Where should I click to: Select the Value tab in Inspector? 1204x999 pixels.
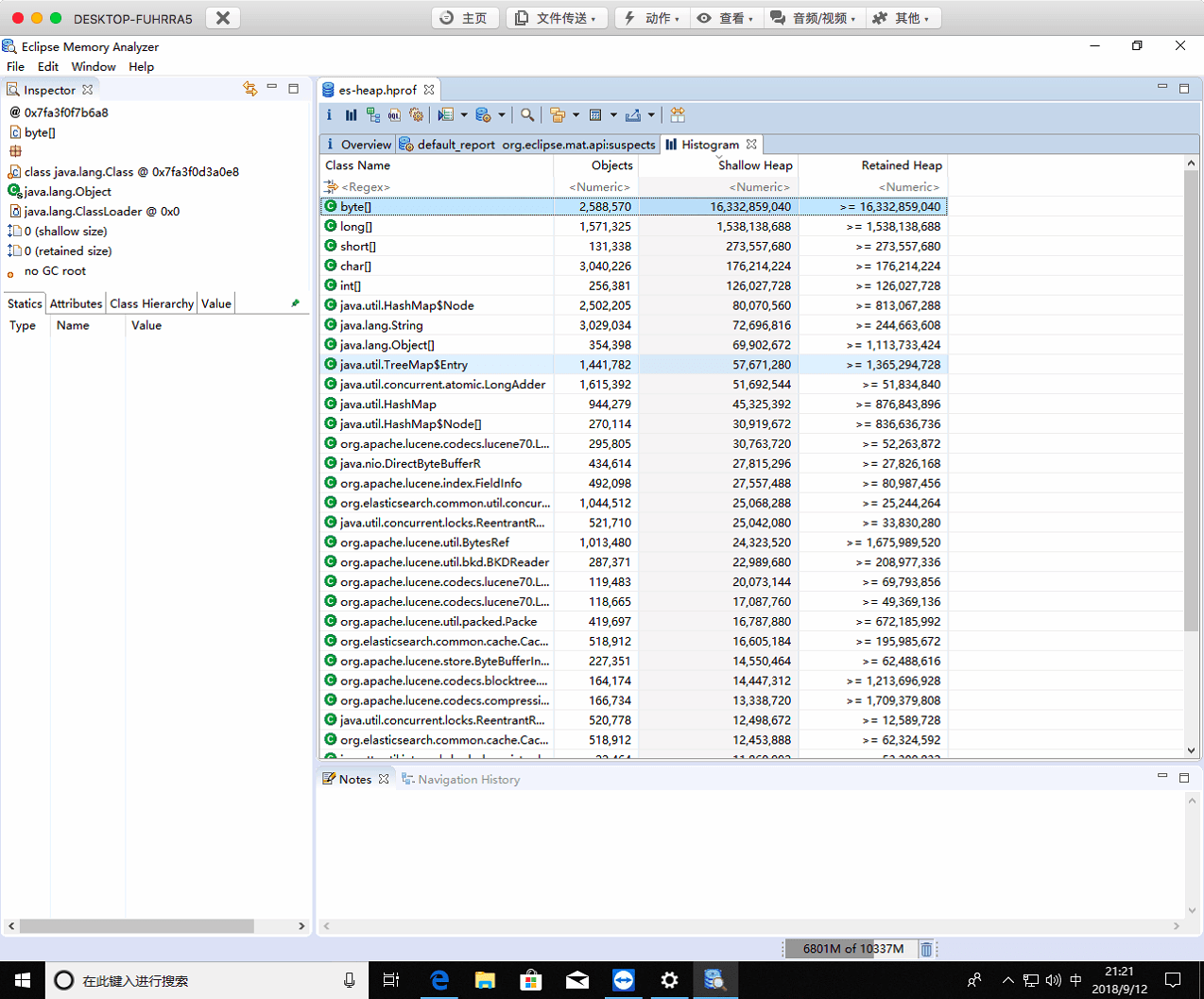pos(216,303)
